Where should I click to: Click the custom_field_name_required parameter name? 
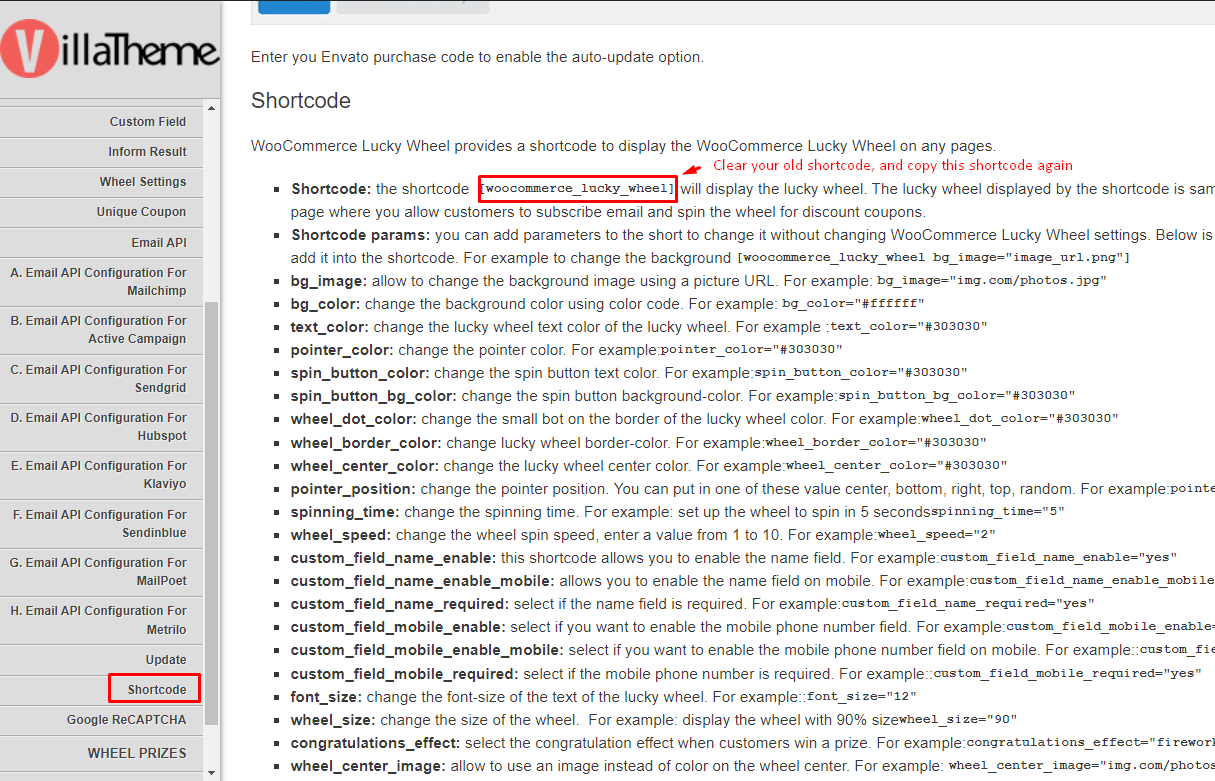[400, 604]
